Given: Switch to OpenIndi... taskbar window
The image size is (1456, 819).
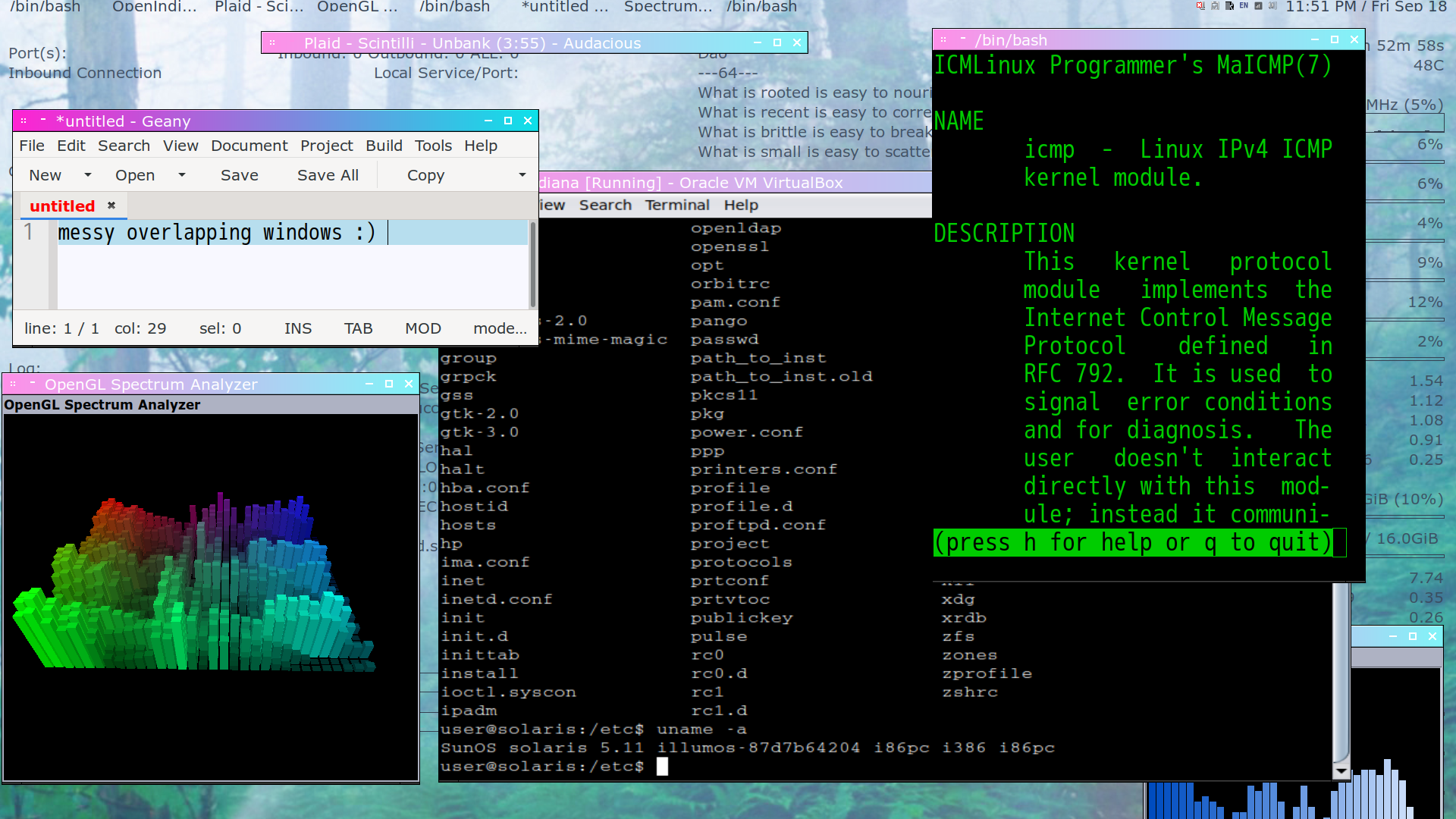Looking at the screenshot, I should [x=154, y=7].
